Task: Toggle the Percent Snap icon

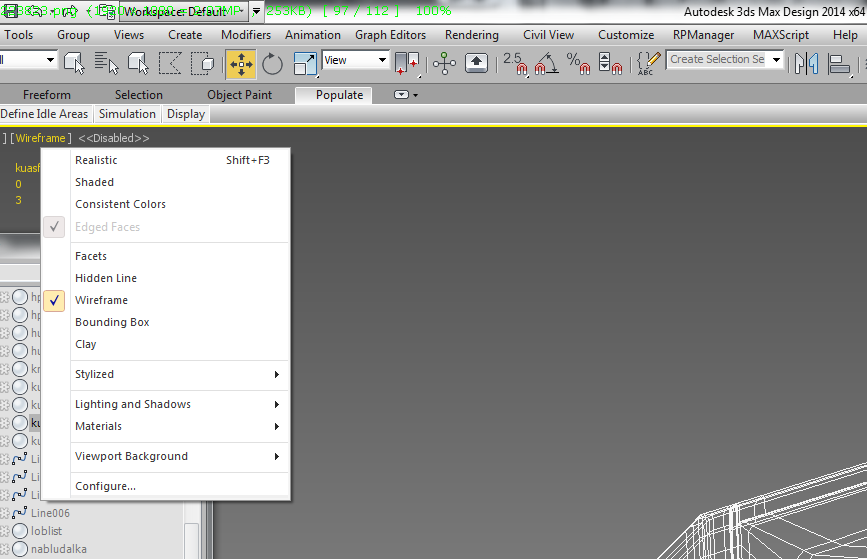Action: point(579,63)
